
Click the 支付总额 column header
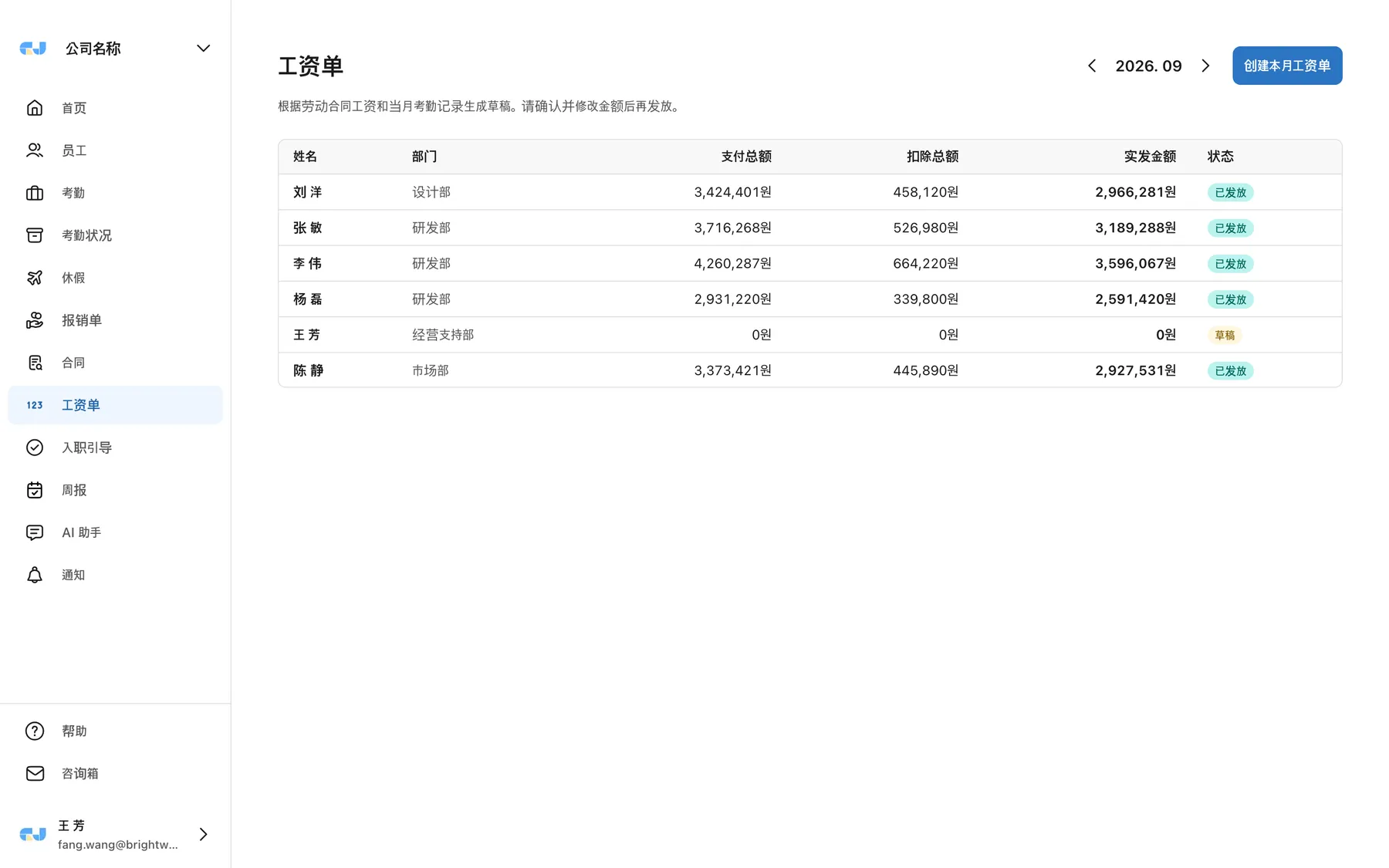746,157
